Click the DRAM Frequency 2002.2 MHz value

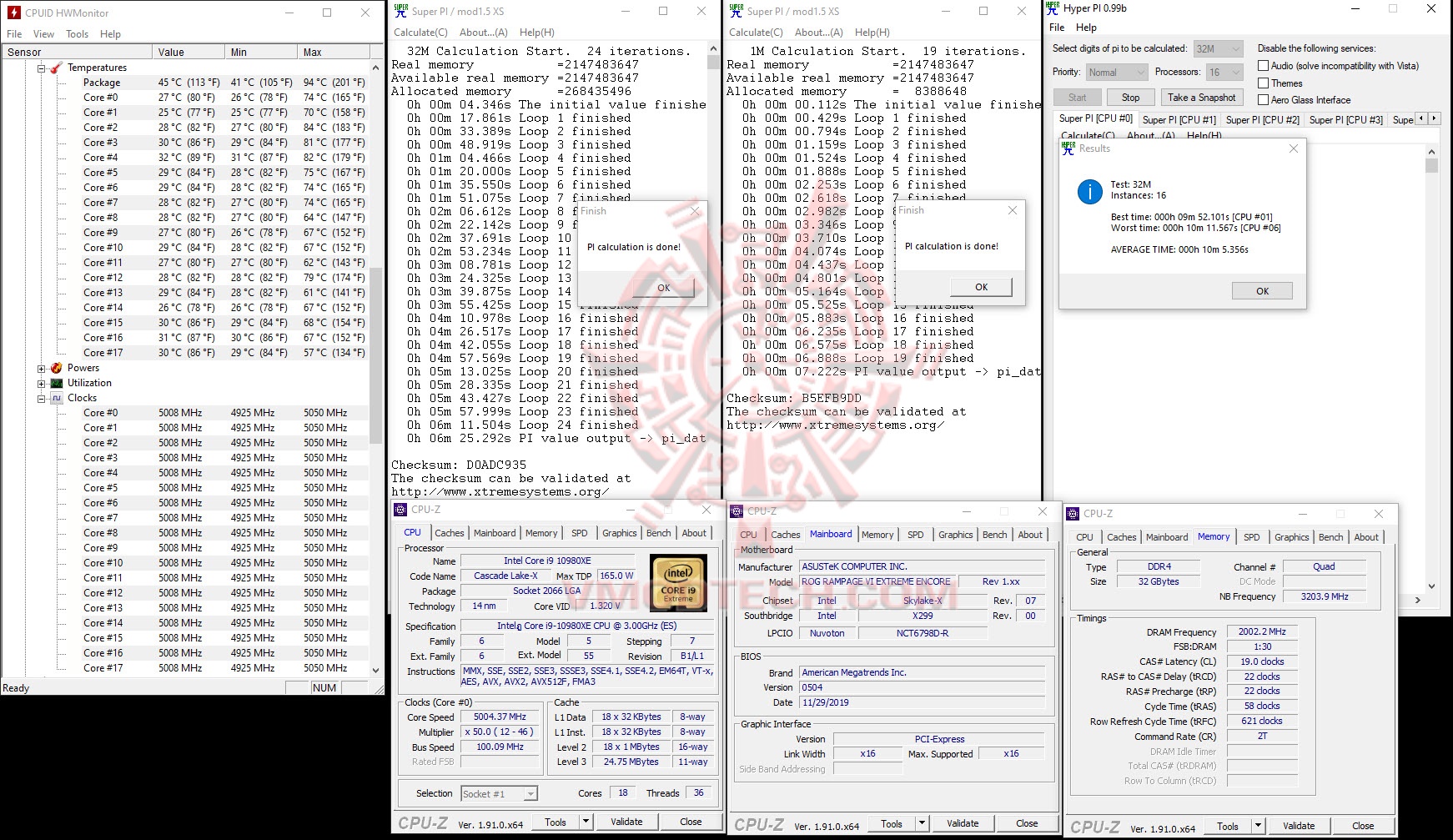pyautogui.click(x=1262, y=632)
